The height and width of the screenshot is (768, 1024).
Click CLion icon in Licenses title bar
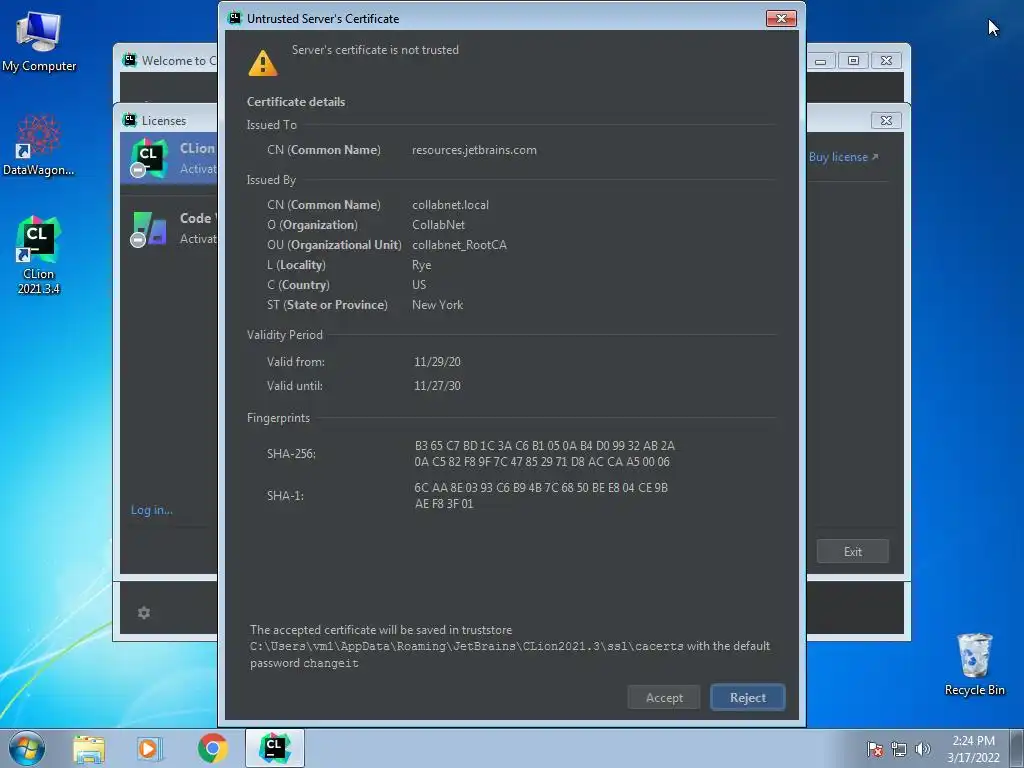129,120
